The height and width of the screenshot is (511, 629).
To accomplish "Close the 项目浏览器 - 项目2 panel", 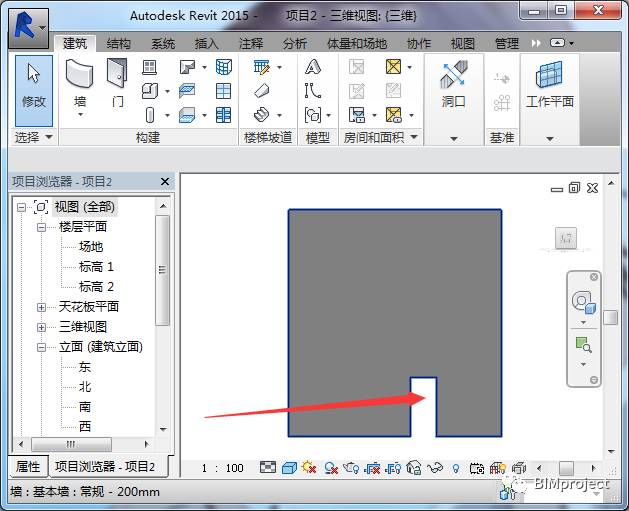I will [x=165, y=182].
